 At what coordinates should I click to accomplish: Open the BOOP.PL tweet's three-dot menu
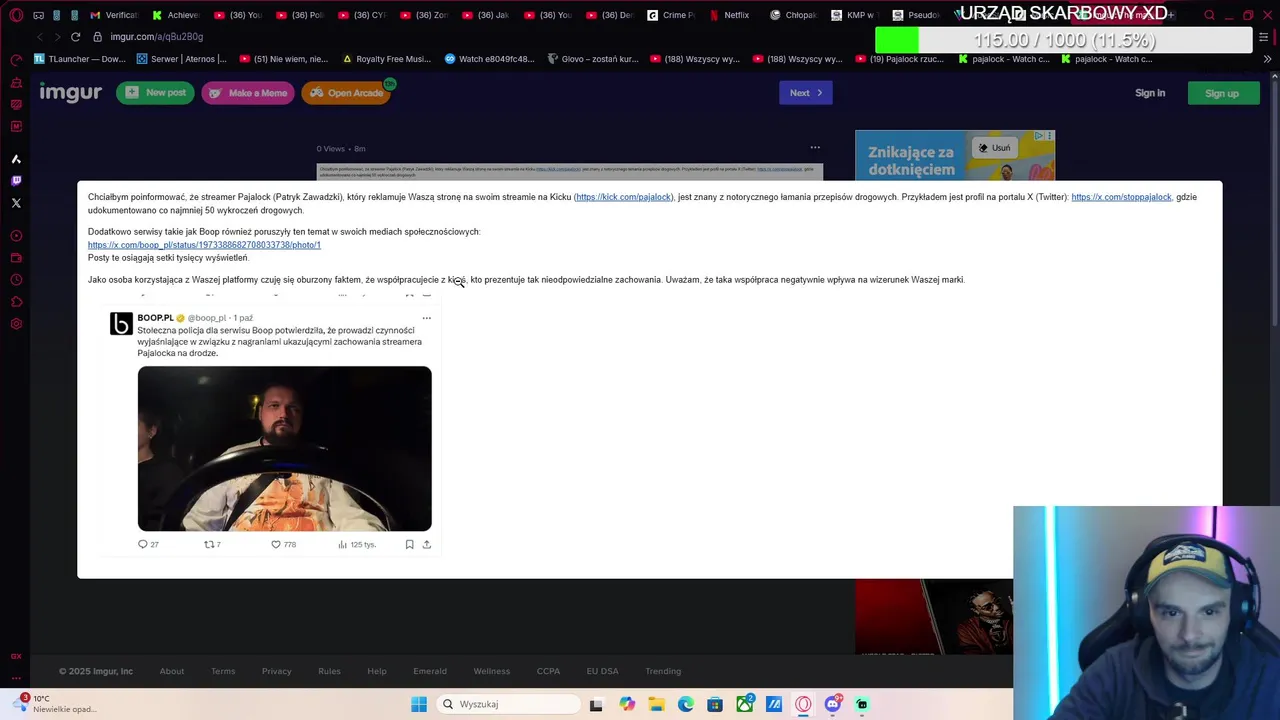[x=426, y=318]
